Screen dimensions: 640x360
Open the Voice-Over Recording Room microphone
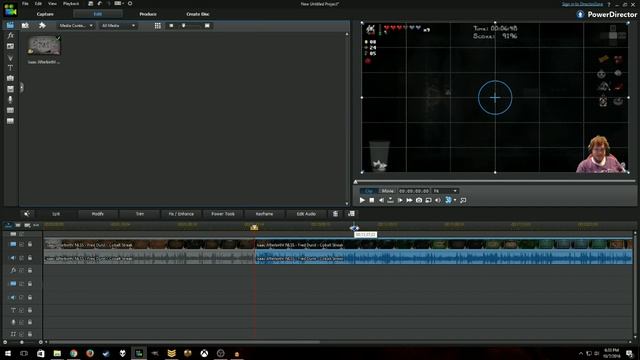10,100
